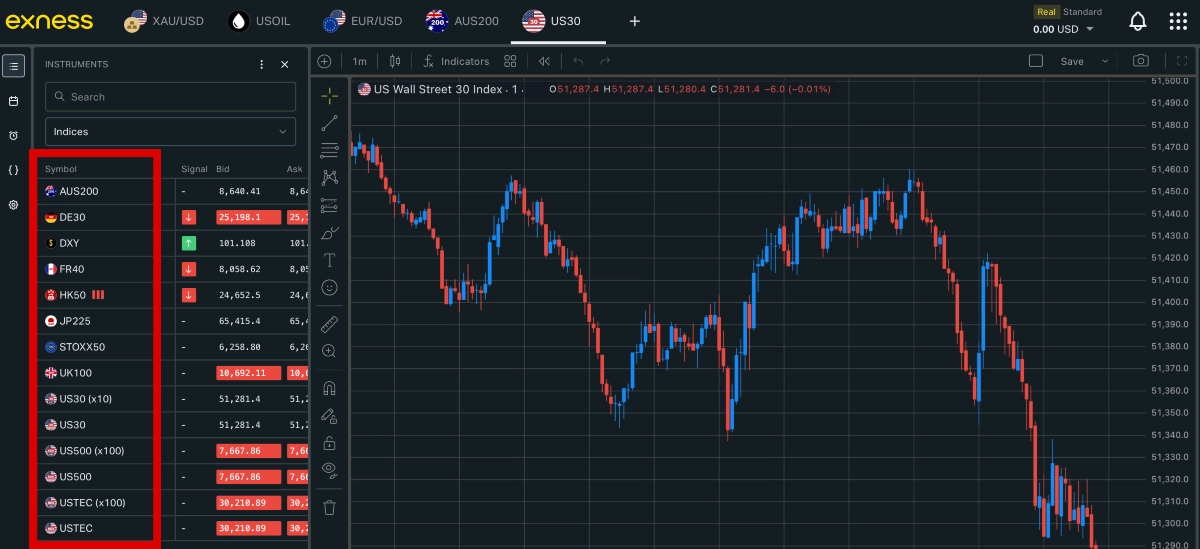Tick the checkbox left of Save
The width and height of the screenshot is (1200, 549).
1036,61
